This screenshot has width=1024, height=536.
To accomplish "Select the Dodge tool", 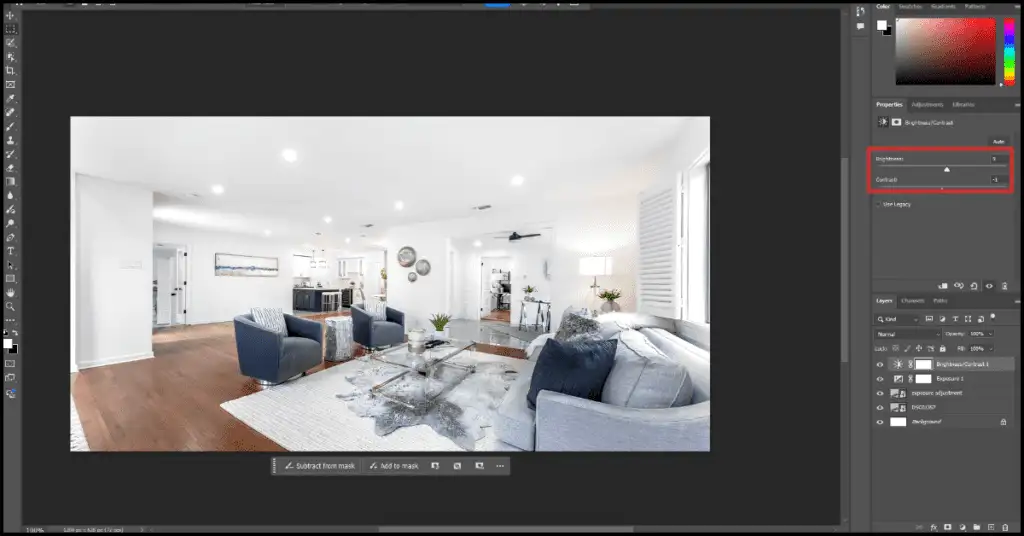I will 10,223.
